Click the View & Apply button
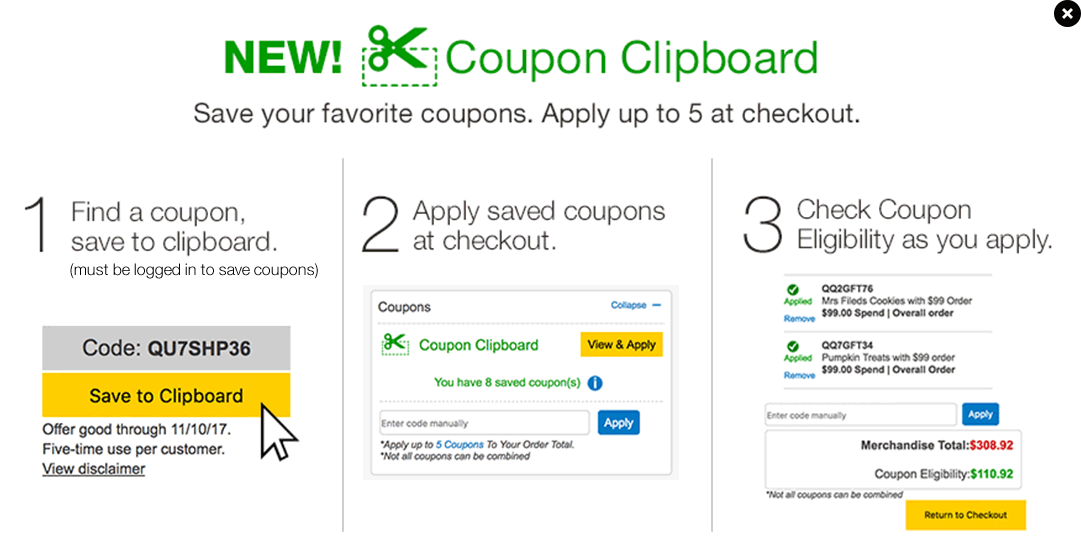The width and height of the screenshot is (1081, 546). 621,345
